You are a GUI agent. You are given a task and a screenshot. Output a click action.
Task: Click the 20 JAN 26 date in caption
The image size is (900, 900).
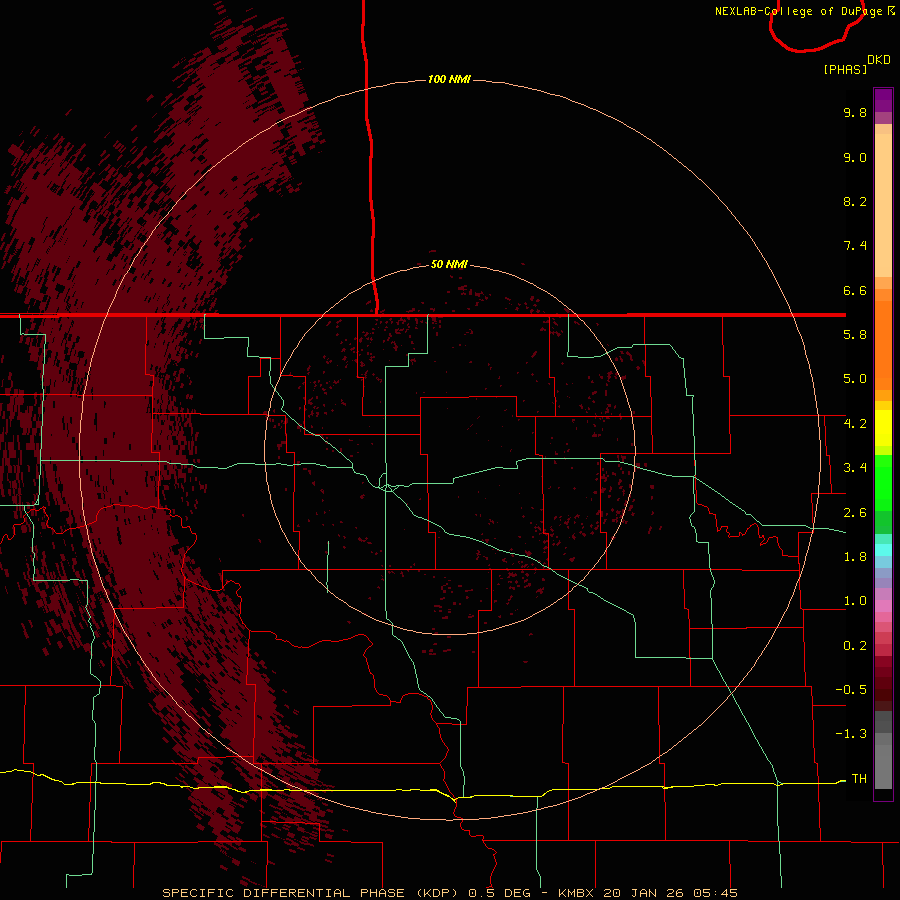pyautogui.click(x=643, y=893)
